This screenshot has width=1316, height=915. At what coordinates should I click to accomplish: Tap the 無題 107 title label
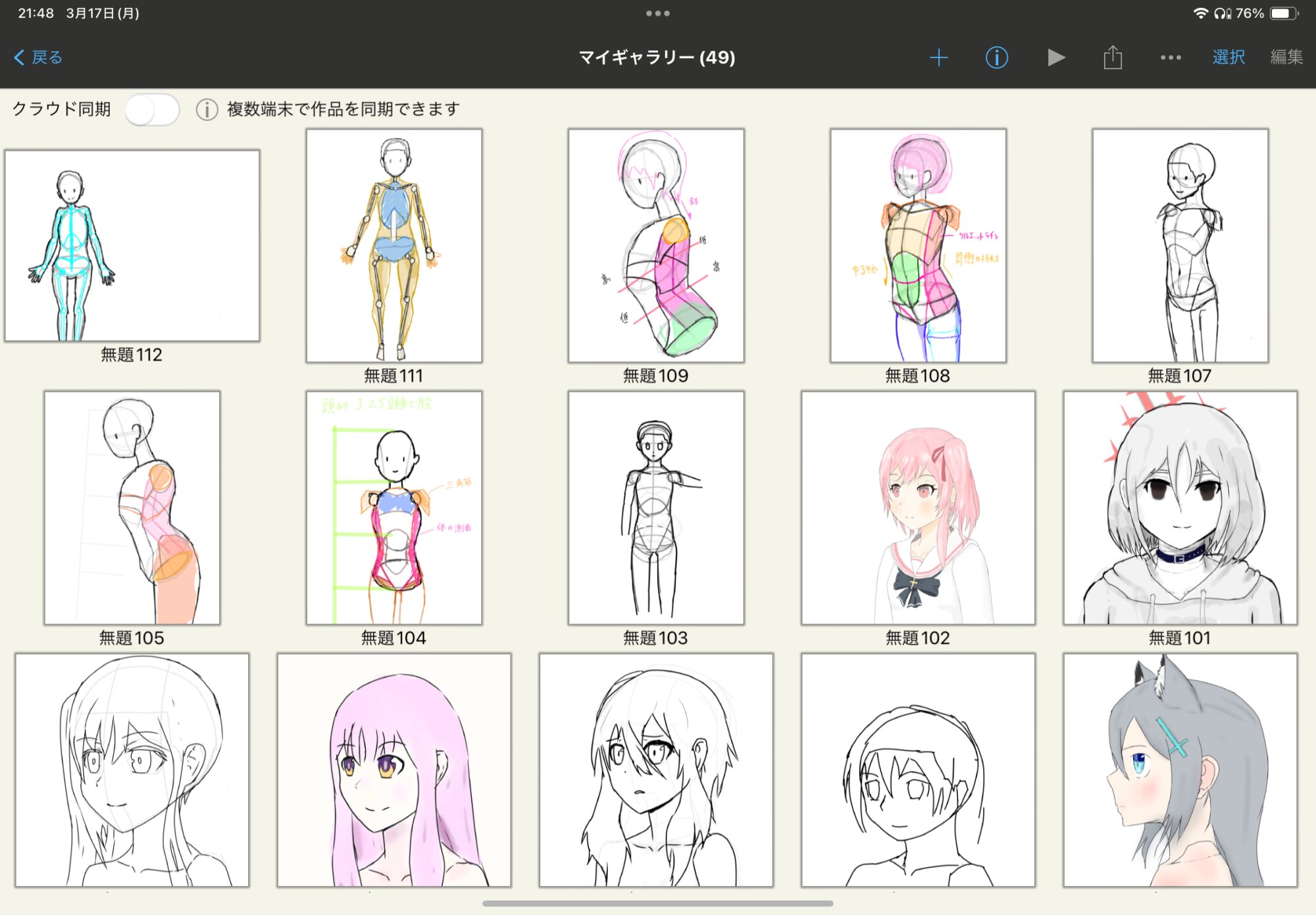[x=1179, y=376]
